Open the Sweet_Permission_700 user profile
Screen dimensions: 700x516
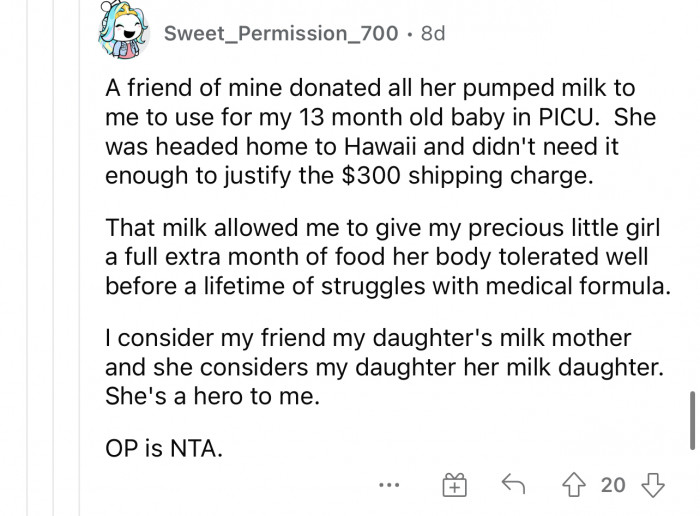click(284, 32)
